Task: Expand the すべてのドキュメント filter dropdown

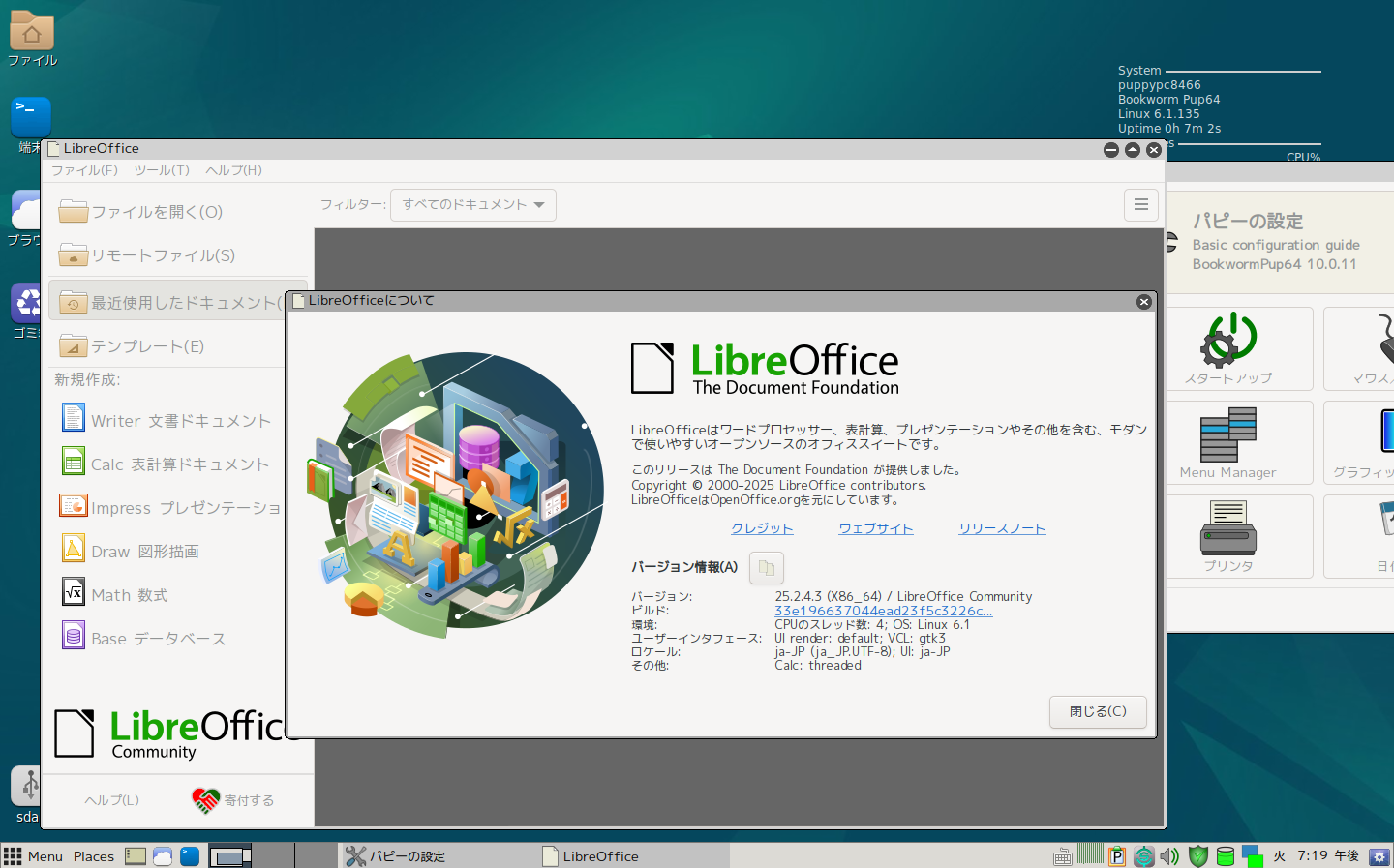Action: [x=473, y=204]
